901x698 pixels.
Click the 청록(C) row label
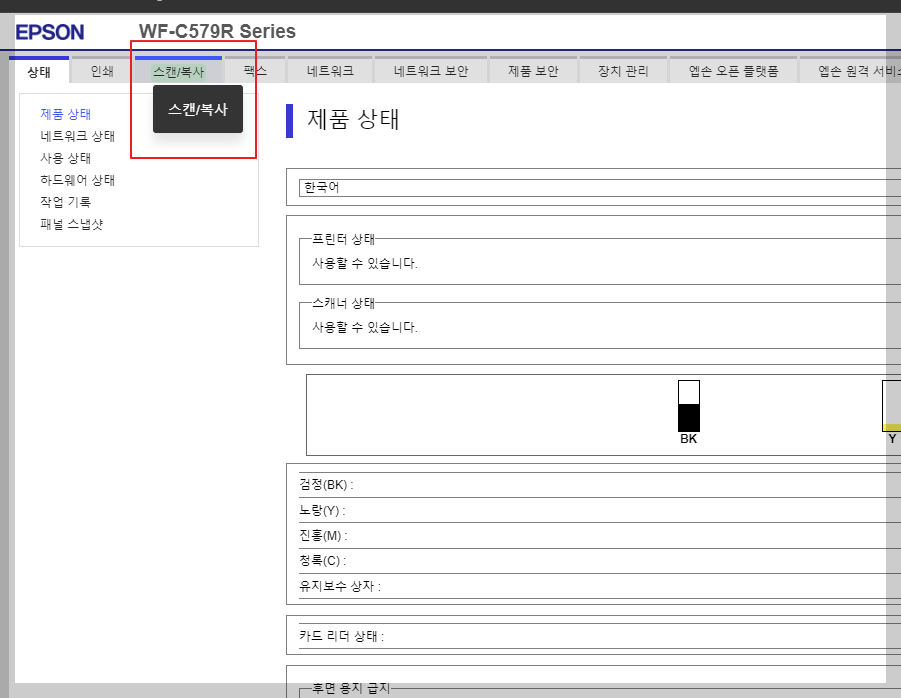tap(322, 561)
